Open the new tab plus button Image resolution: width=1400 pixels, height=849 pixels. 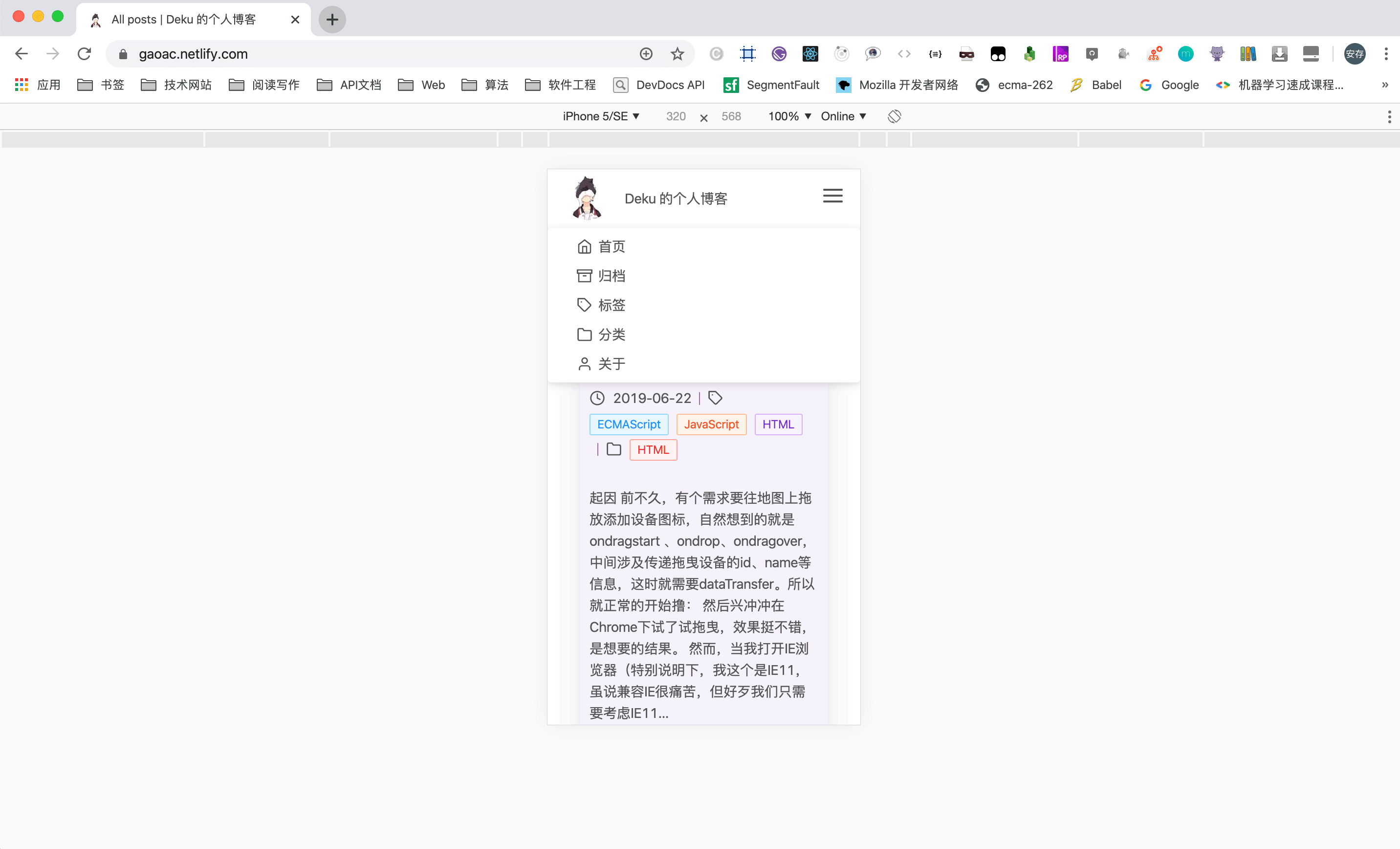click(x=332, y=20)
